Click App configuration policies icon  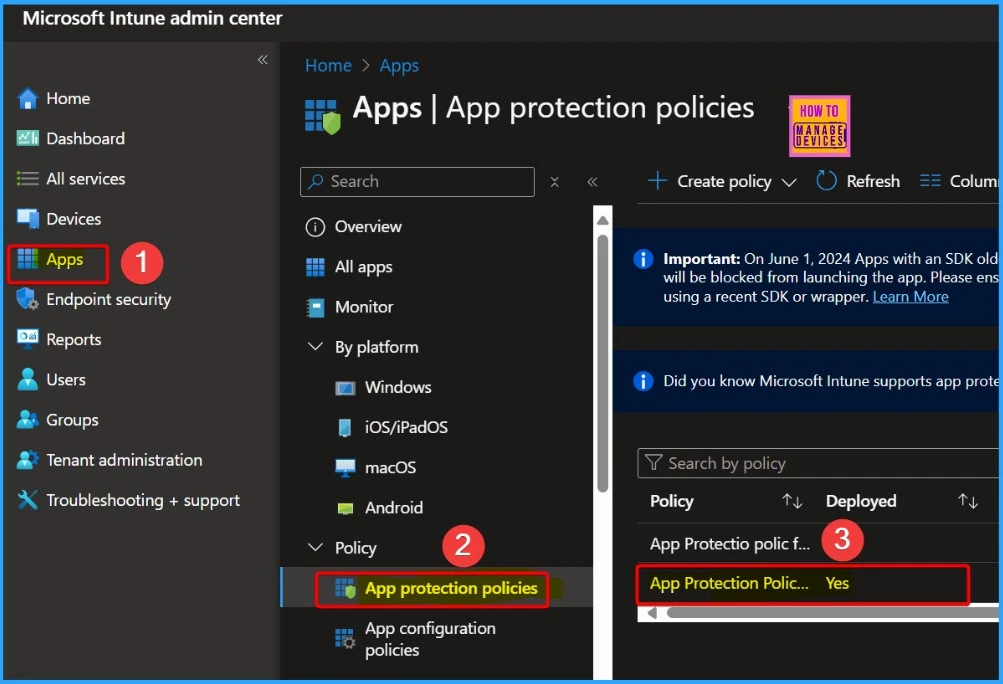tap(345, 639)
